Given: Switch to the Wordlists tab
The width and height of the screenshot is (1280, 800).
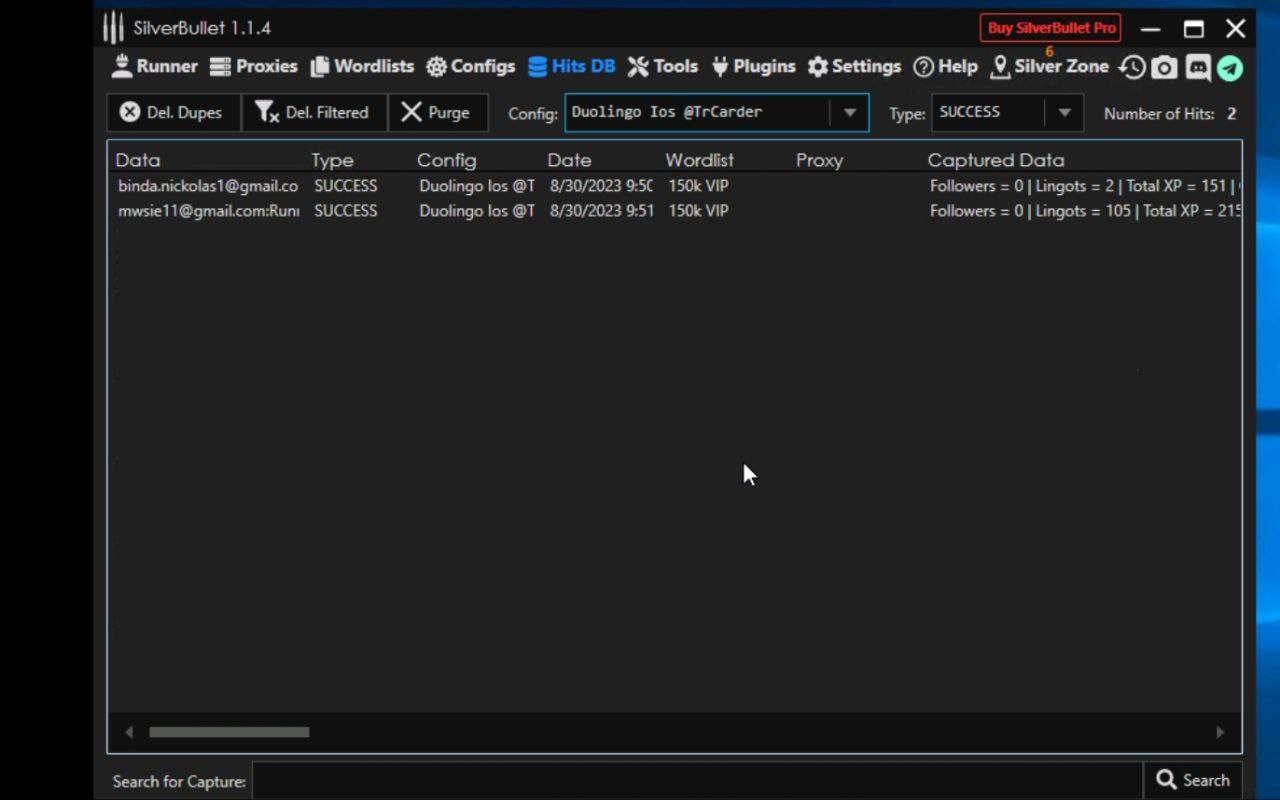Looking at the screenshot, I should coord(362,67).
